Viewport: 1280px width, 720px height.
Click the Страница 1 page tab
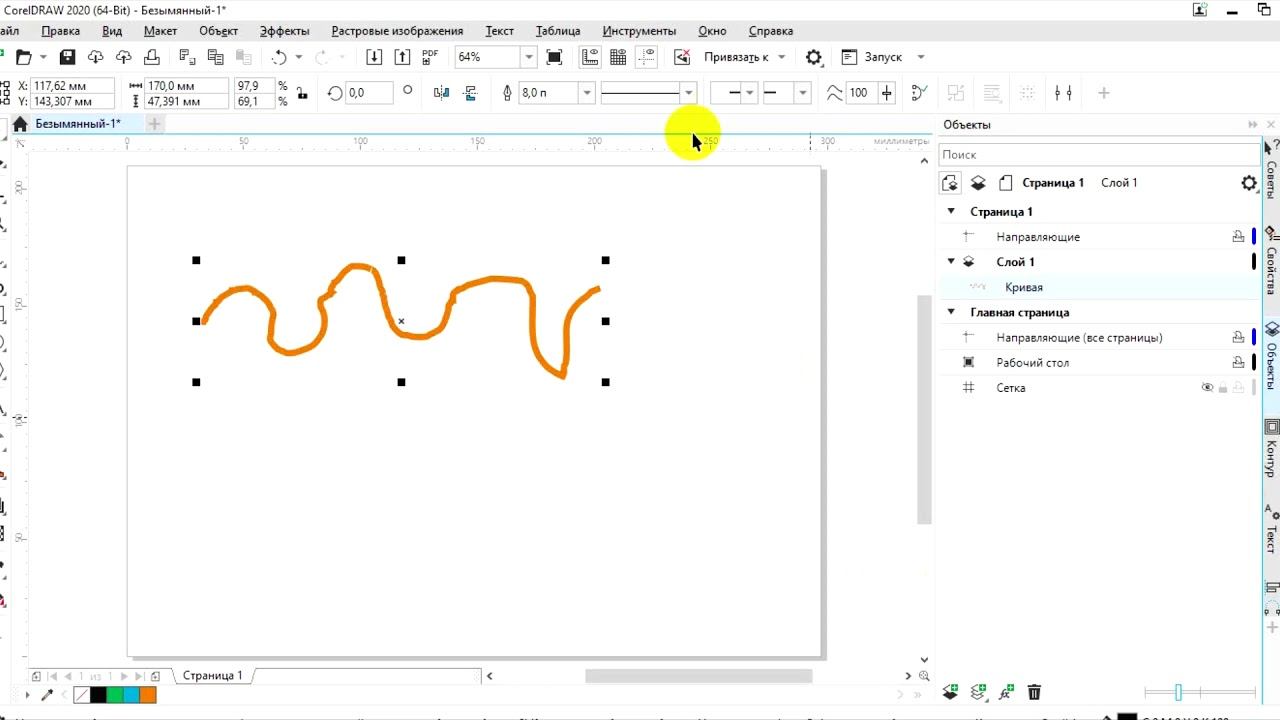(x=212, y=676)
